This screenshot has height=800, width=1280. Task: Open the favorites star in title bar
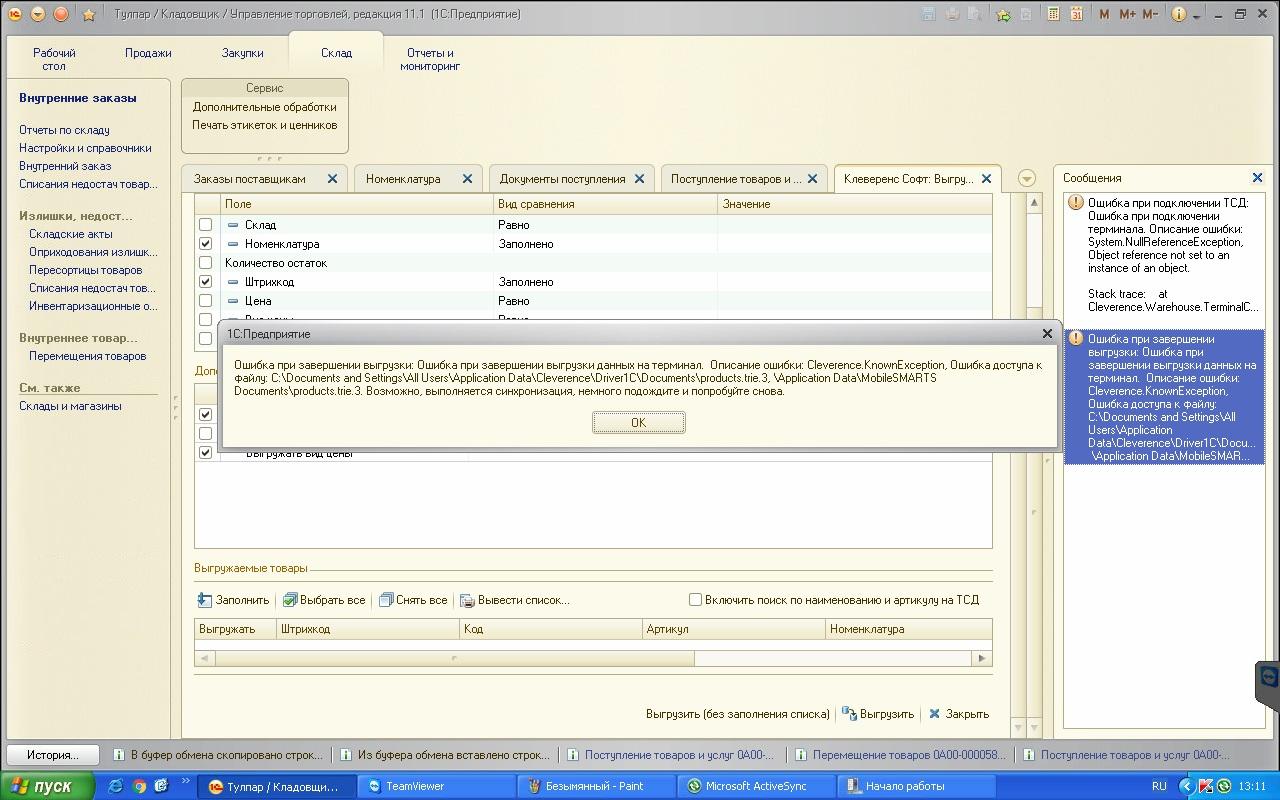coord(89,14)
